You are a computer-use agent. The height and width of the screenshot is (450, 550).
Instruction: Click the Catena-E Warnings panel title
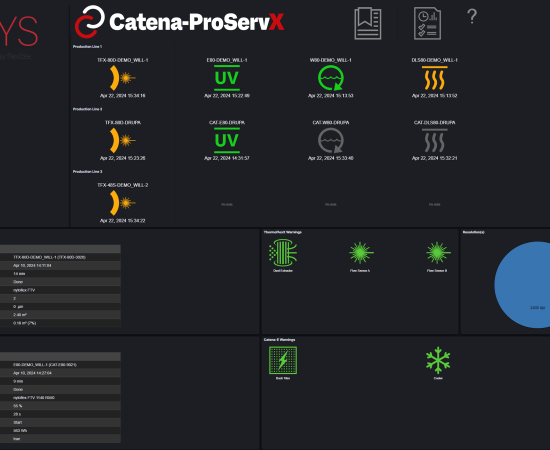click(x=279, y=340)
